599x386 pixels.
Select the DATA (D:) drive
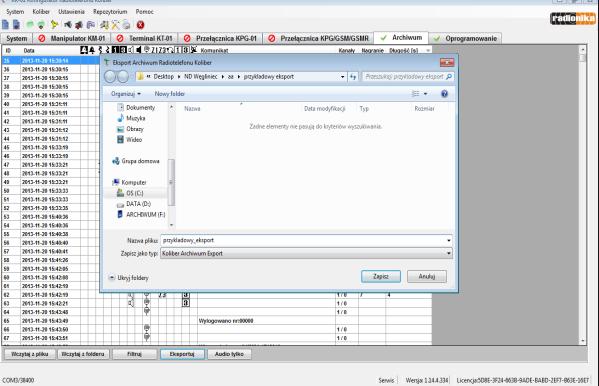(134, 204)
